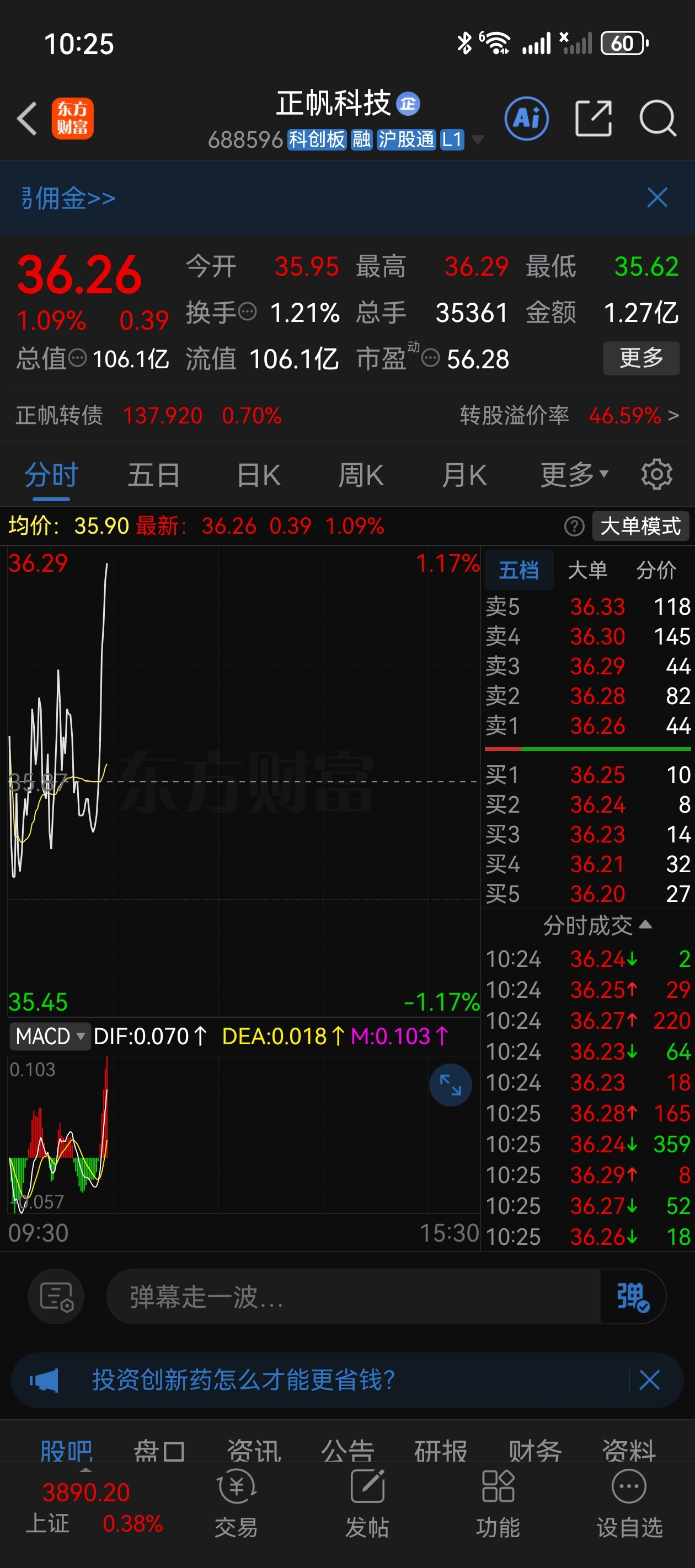Open the 佣金>> promo link
Viewport: 695px width, 1568px height.
(x=68, y=197)
